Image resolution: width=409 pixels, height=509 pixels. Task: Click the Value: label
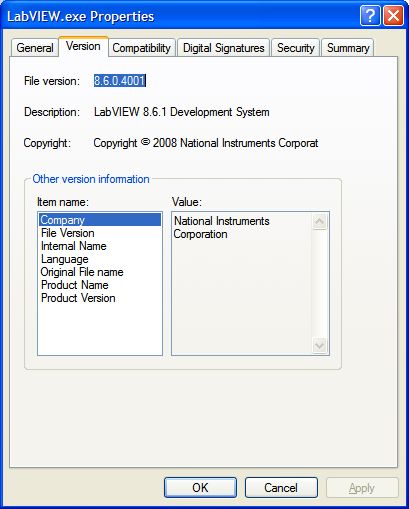pyautogui.click(x=187, y=202)
